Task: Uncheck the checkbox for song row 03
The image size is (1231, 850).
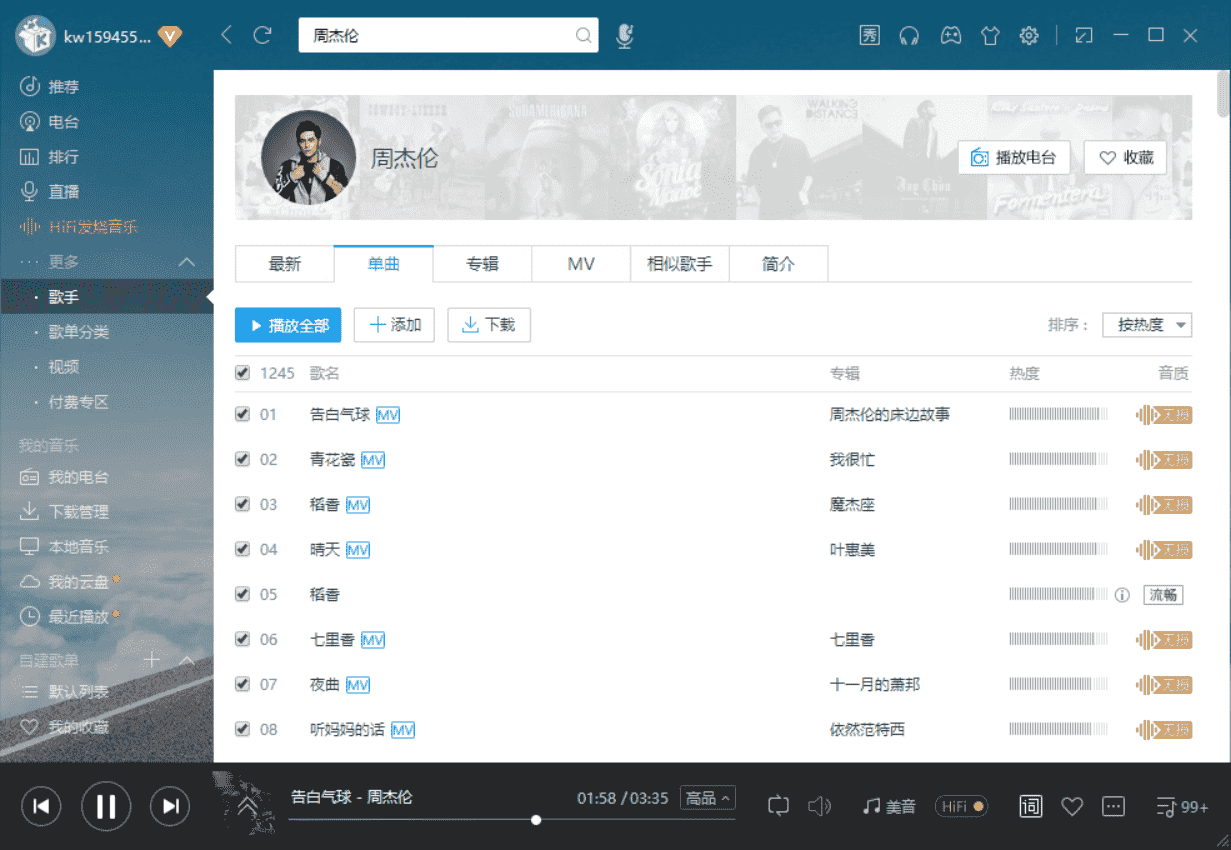Action: (x=242, y=504)
